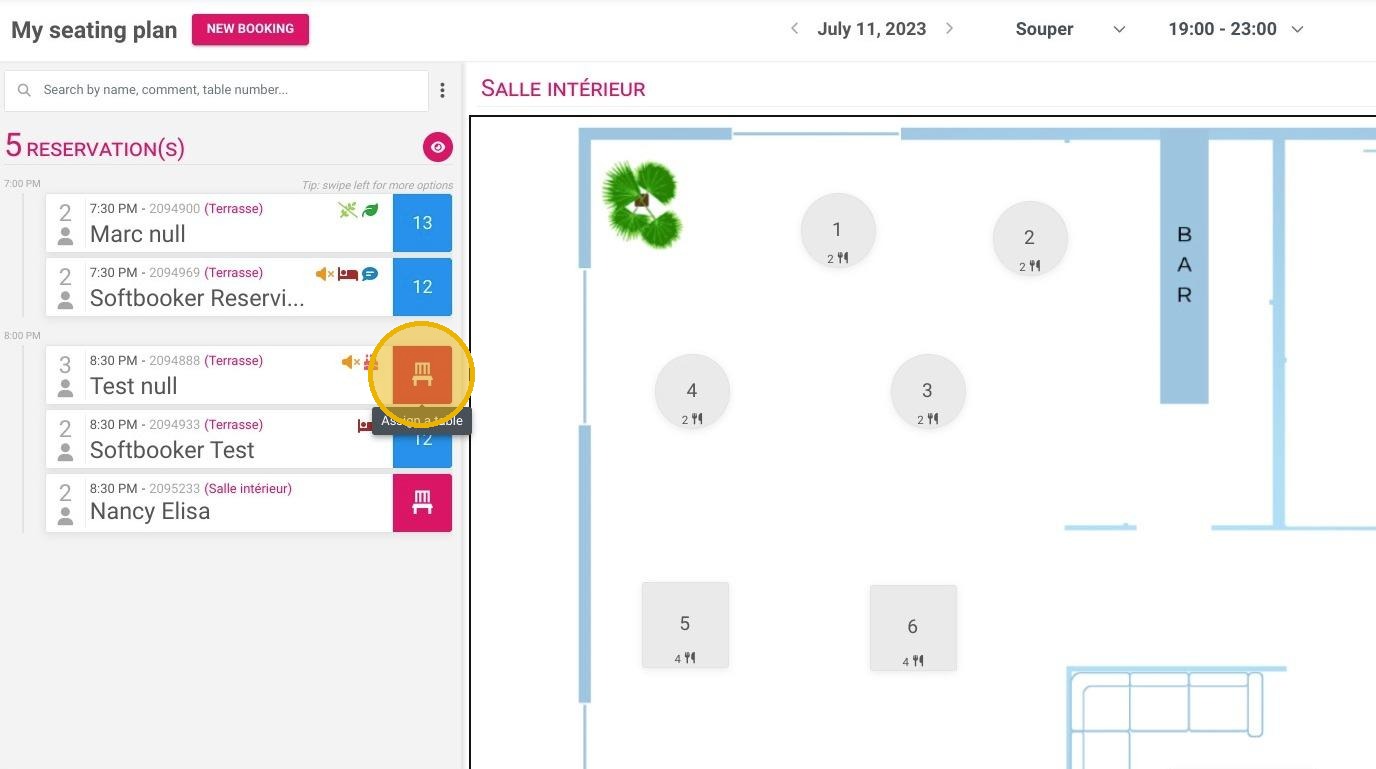Select round table 2 on the floor plan
This screenshot has width=1376, height=769.
click(x=1030, y=239)
